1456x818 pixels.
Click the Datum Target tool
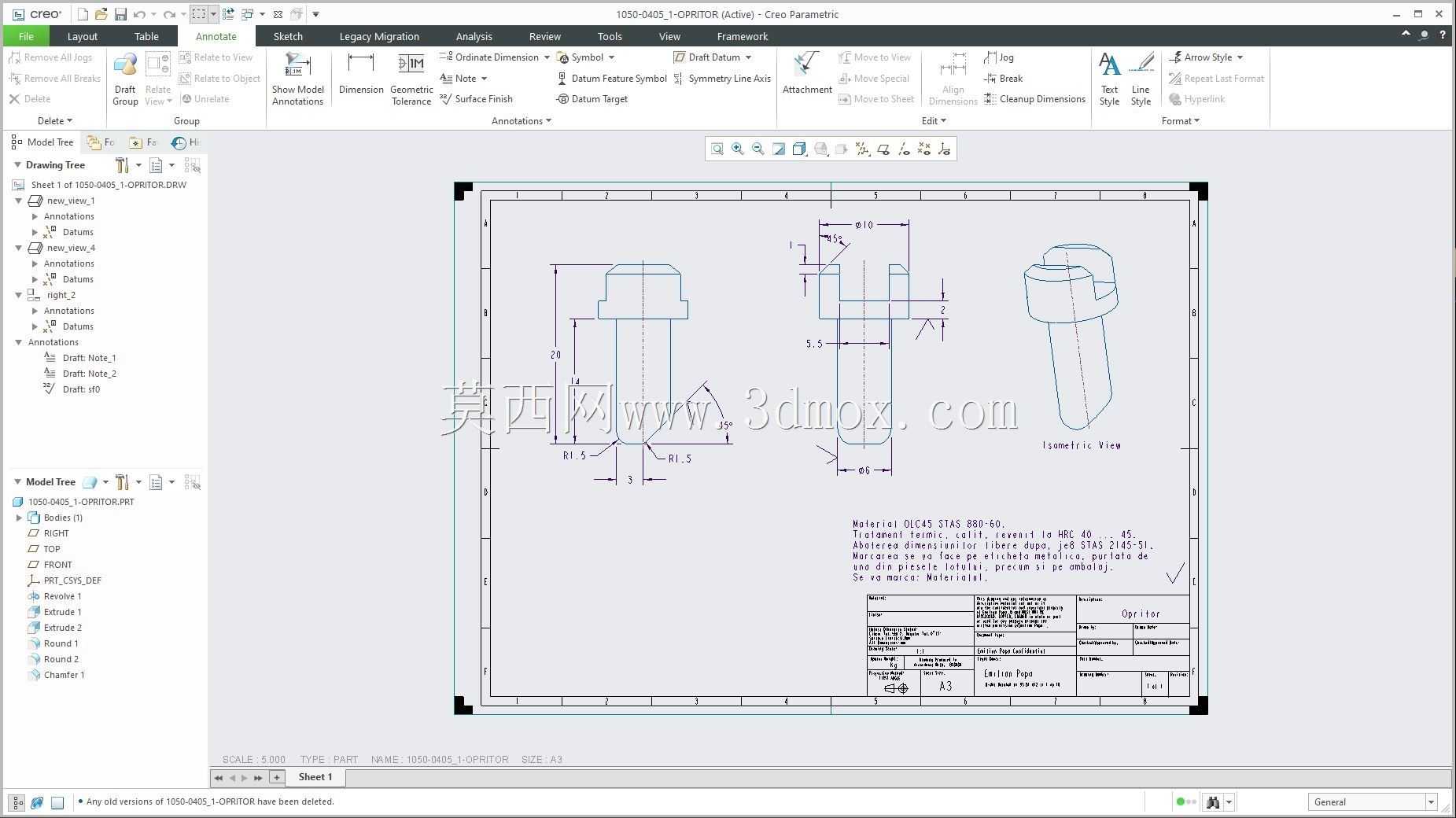pos(592,99)
